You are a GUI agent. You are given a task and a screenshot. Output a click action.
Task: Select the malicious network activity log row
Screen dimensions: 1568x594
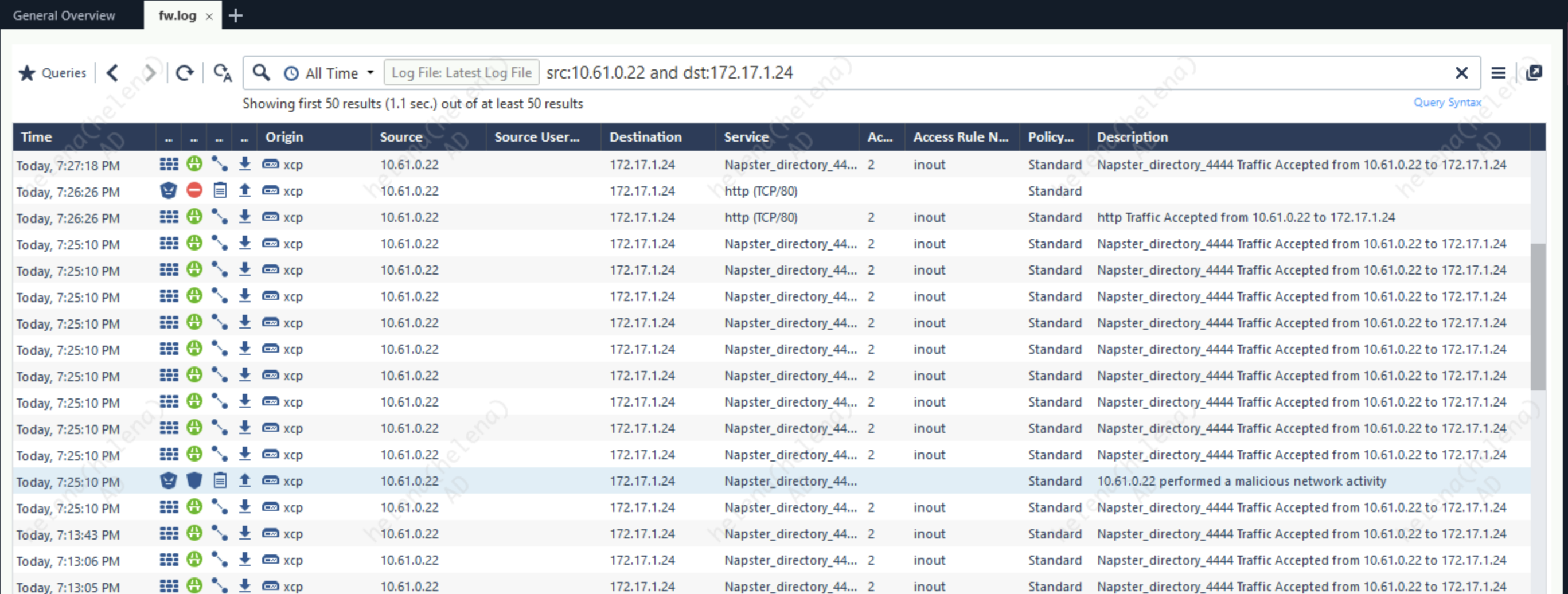coord(1241,481)
